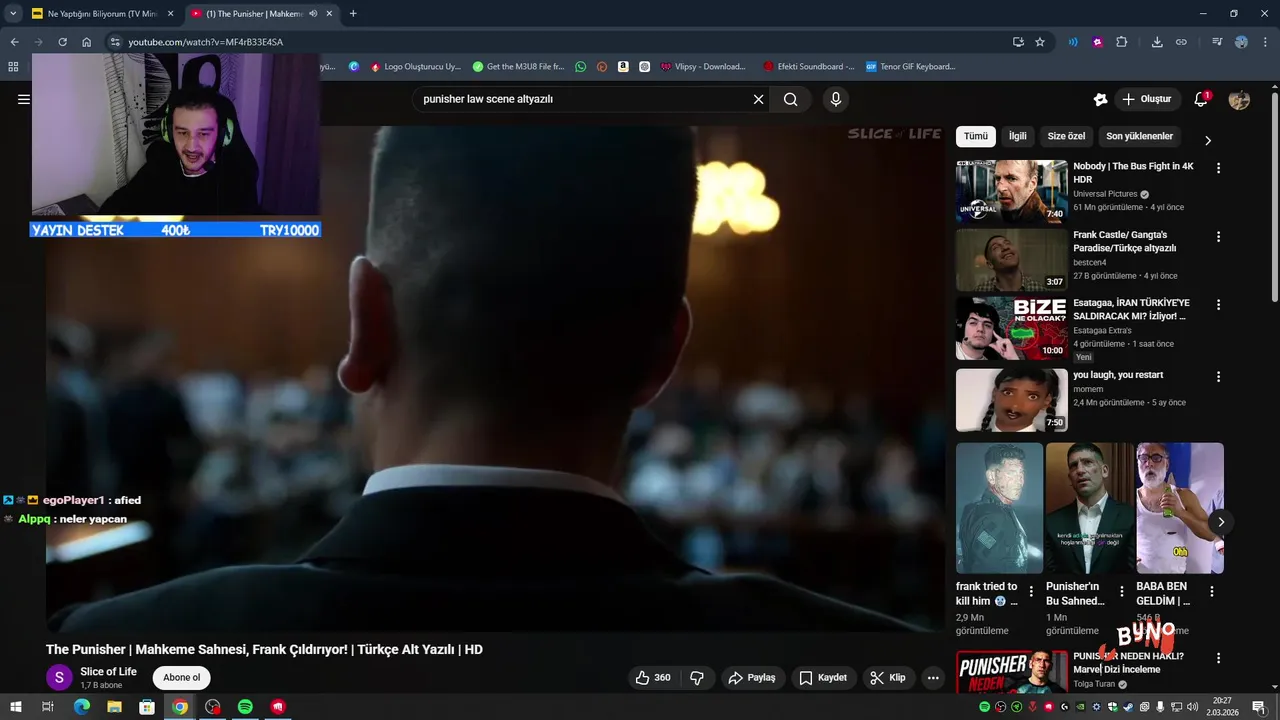
Task: Open options for Frank Castle Gangsta's Paradise video
Action: 1218,236
